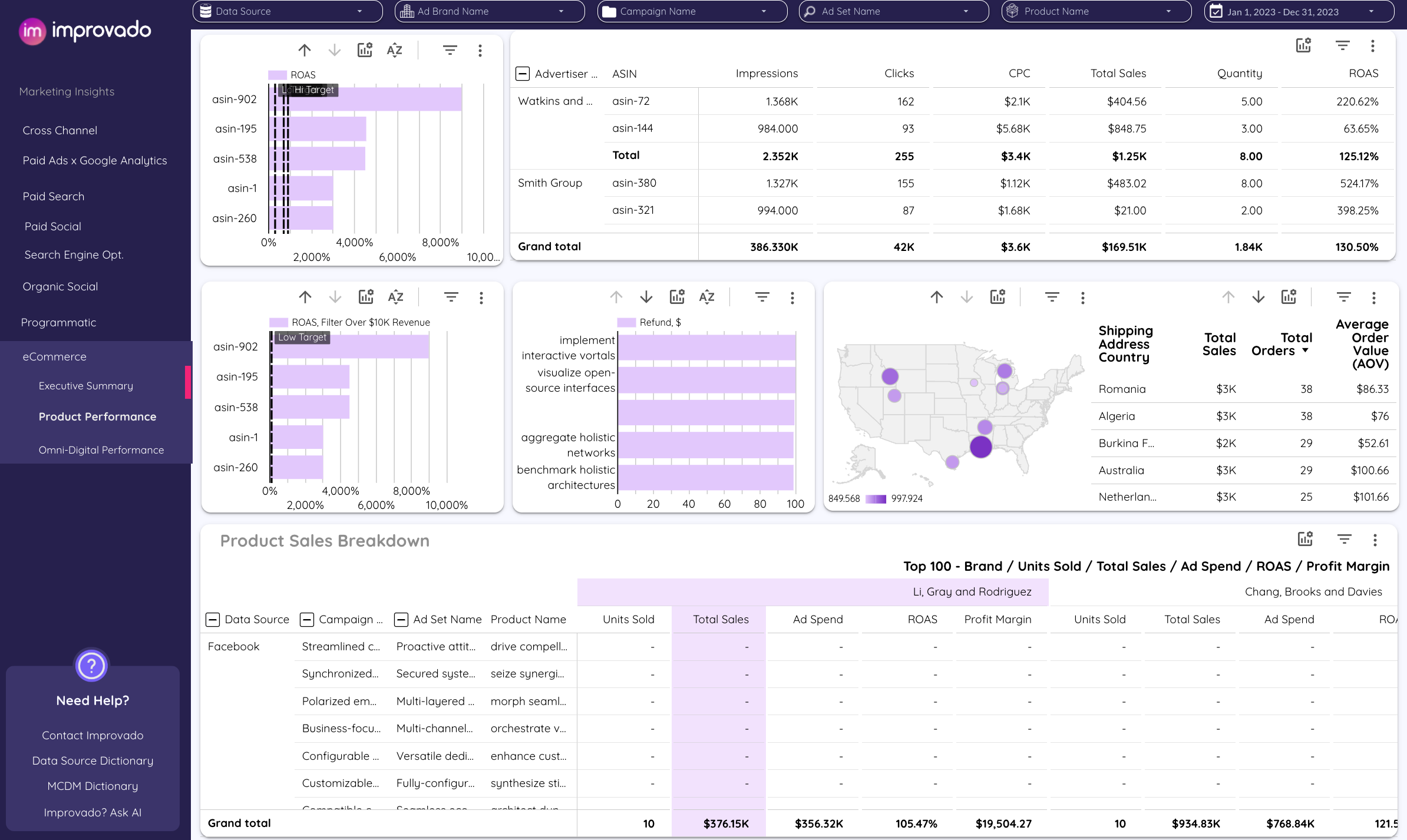Open the Omni-Digital Performance section
Screen dimensions: 1407x840
(x=101, y=449)
